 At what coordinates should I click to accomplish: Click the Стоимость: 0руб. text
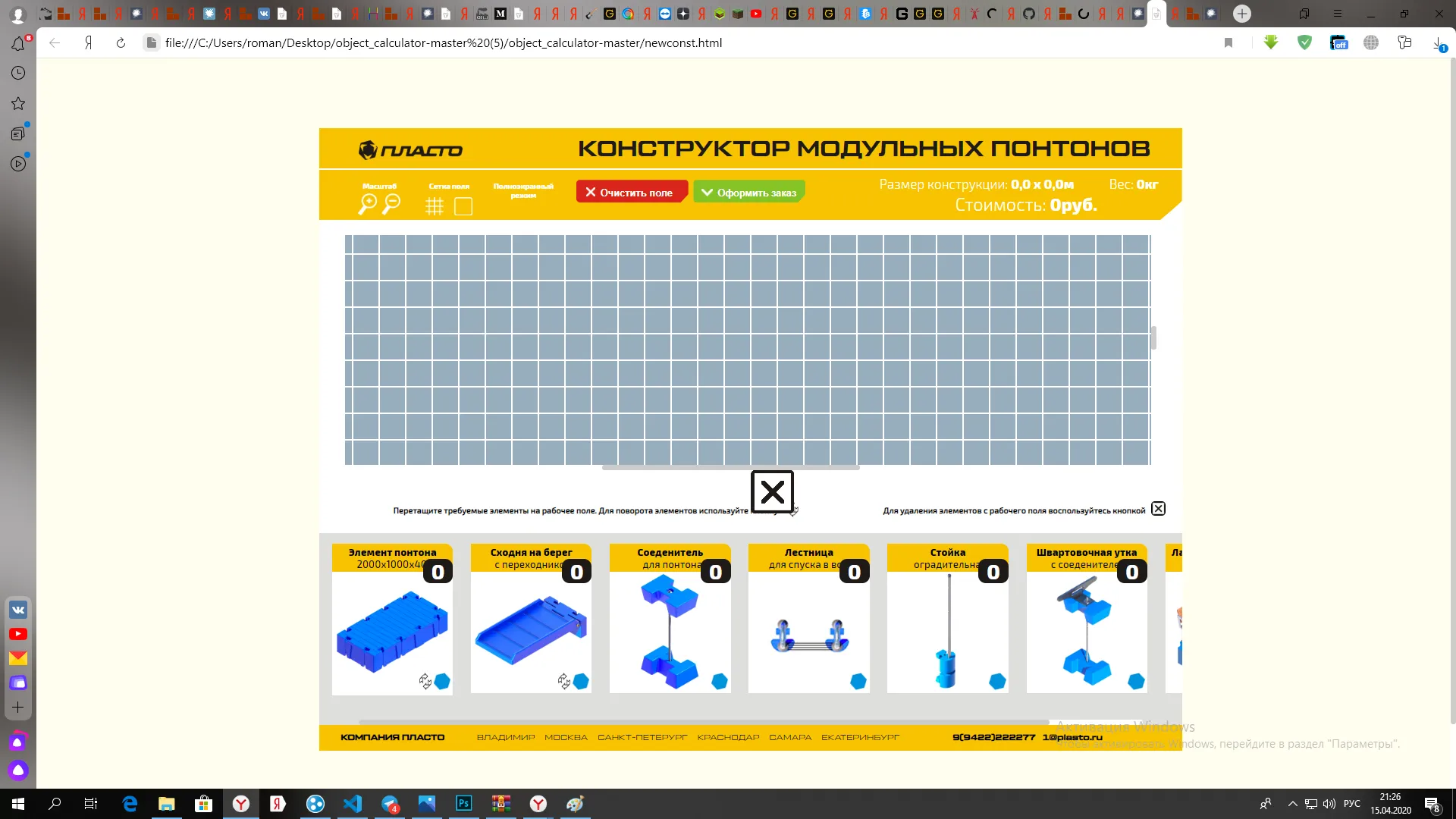point(1025,206)
